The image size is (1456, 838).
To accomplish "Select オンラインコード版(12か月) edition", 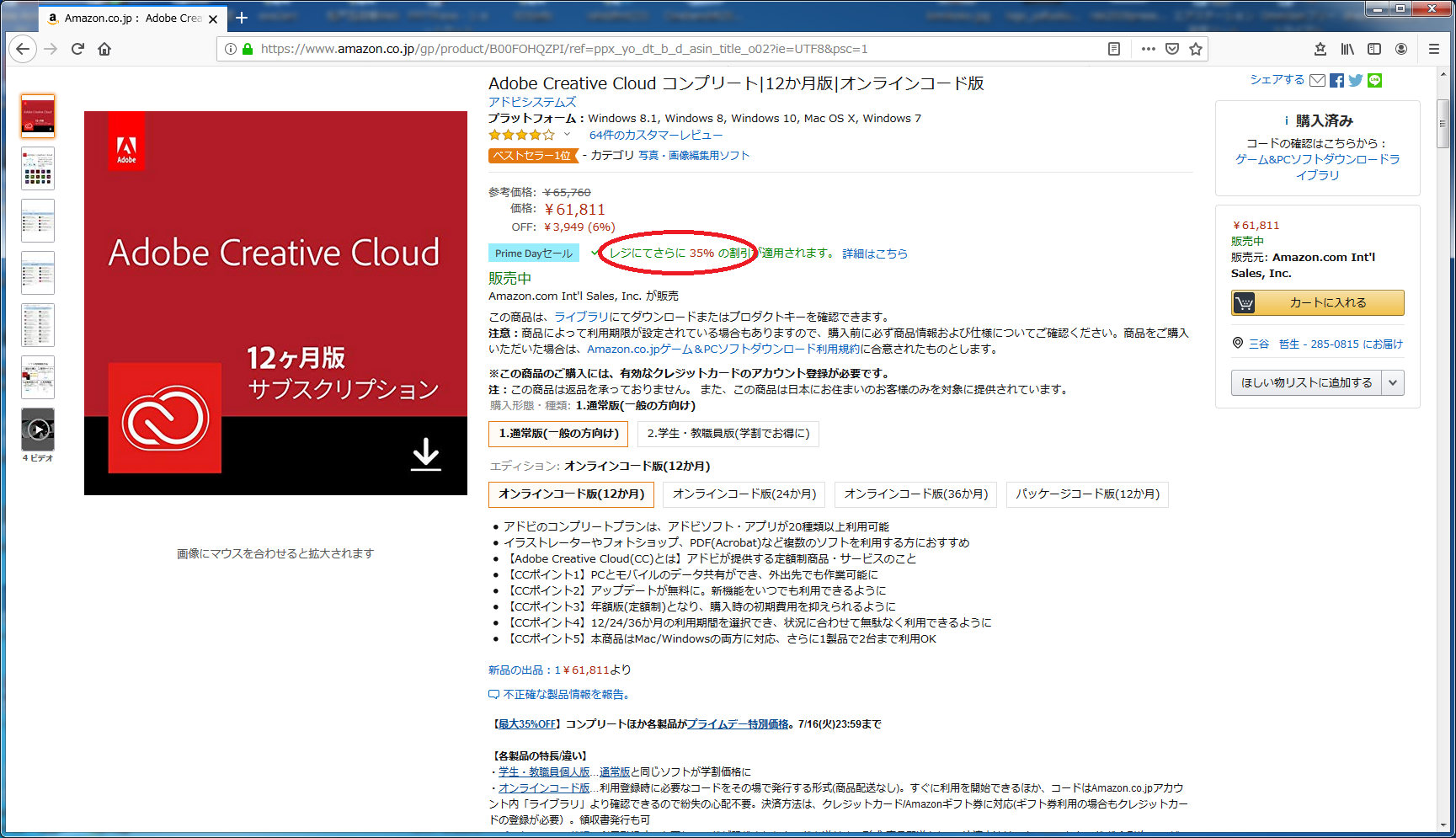I will tap(572, 494).
